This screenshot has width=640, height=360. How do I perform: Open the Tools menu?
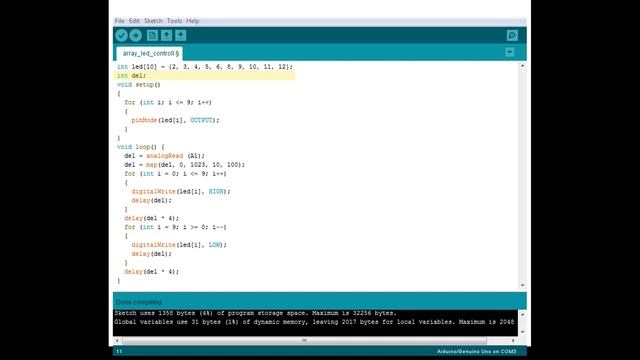(x=174, y=21)
